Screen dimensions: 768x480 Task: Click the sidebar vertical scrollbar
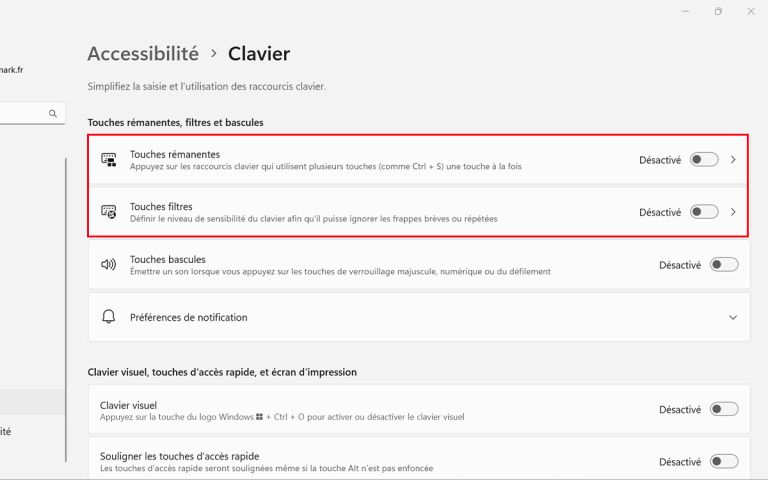(66, 310)
